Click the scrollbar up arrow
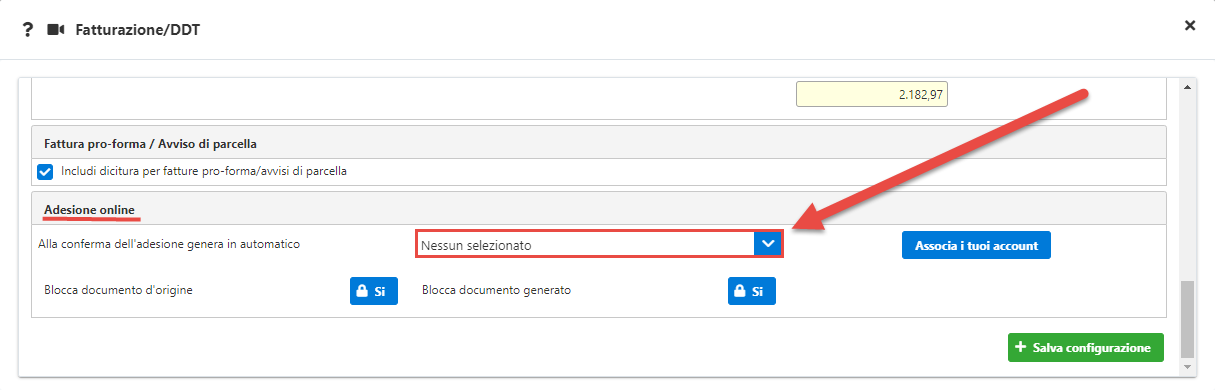Image resolution: width=1215 pixels, height=390 pixels. [x=1188, y=87]
